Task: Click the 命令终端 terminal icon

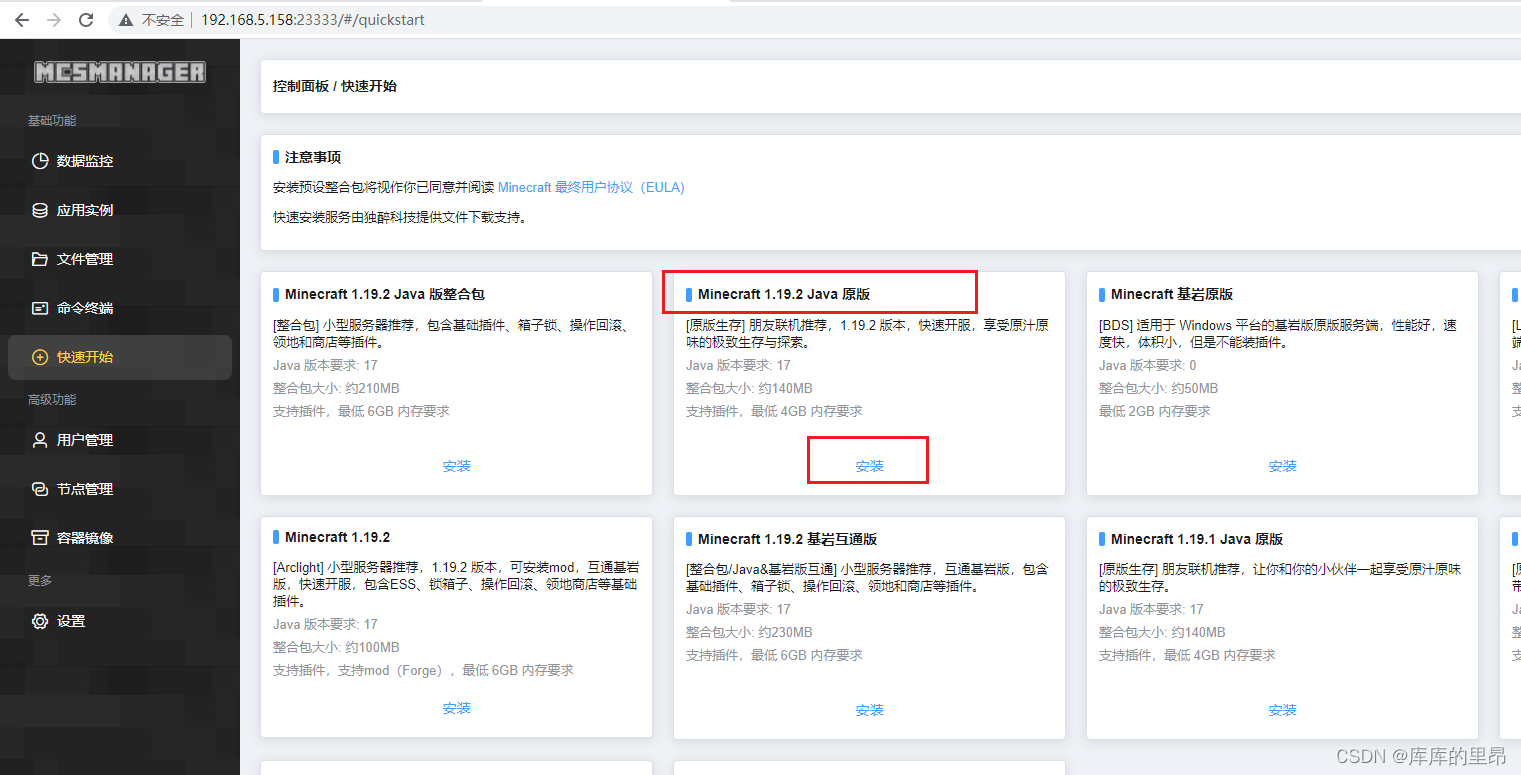Action: [40, 308]
